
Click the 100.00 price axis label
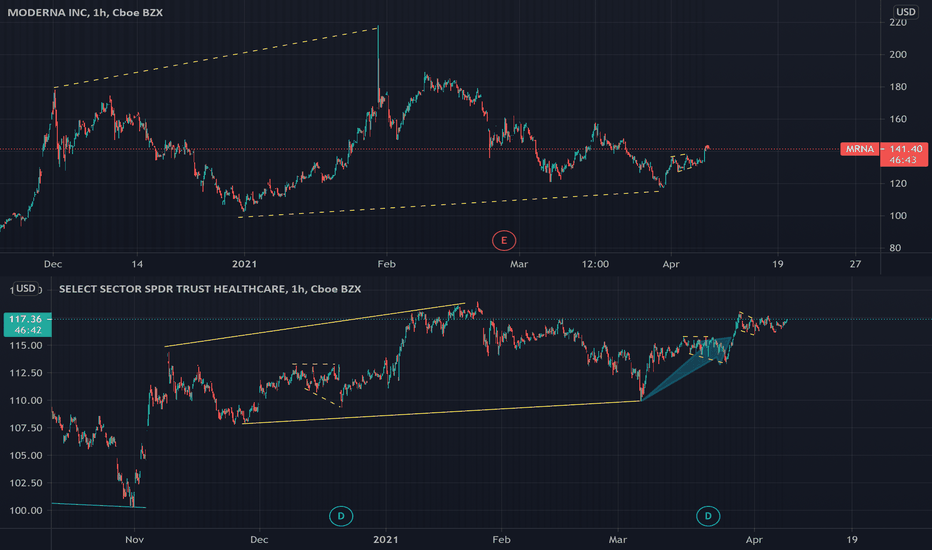tap(26, 511)
